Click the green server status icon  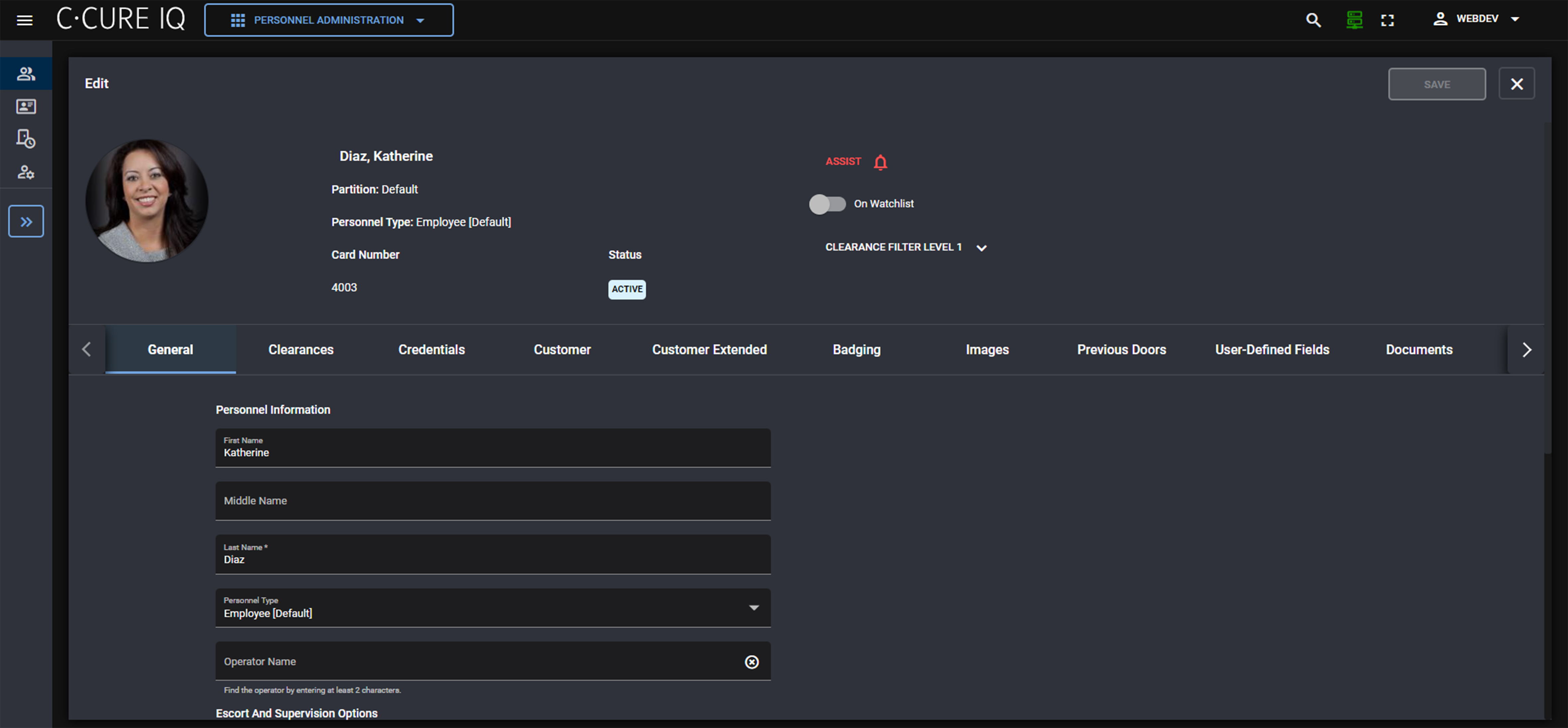click(1354, 20)
